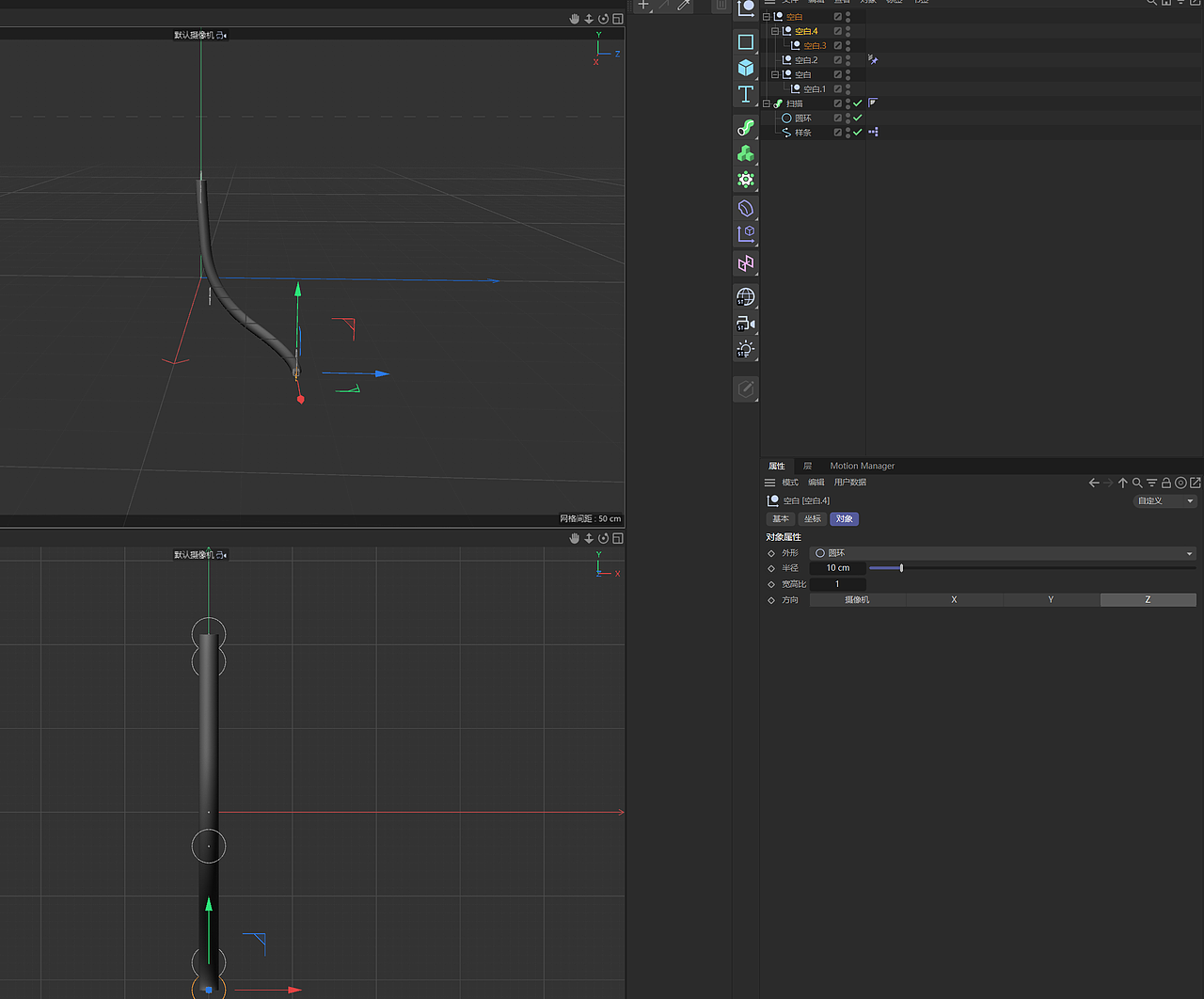The height and width of the screenshot is (999, 1204).
Task: Switch to the 坐标 tab in attributes
Action: click(x=813, y=518)
